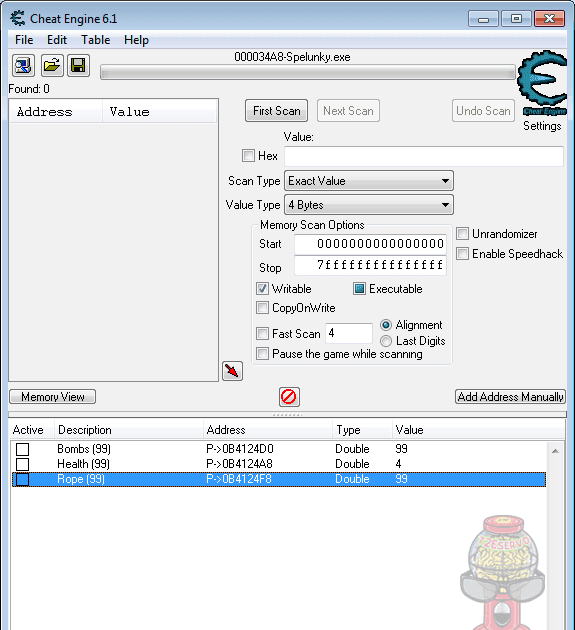Click the address list scroll up arrow
Screen dimensions: 575x630
tap(555, 451)
